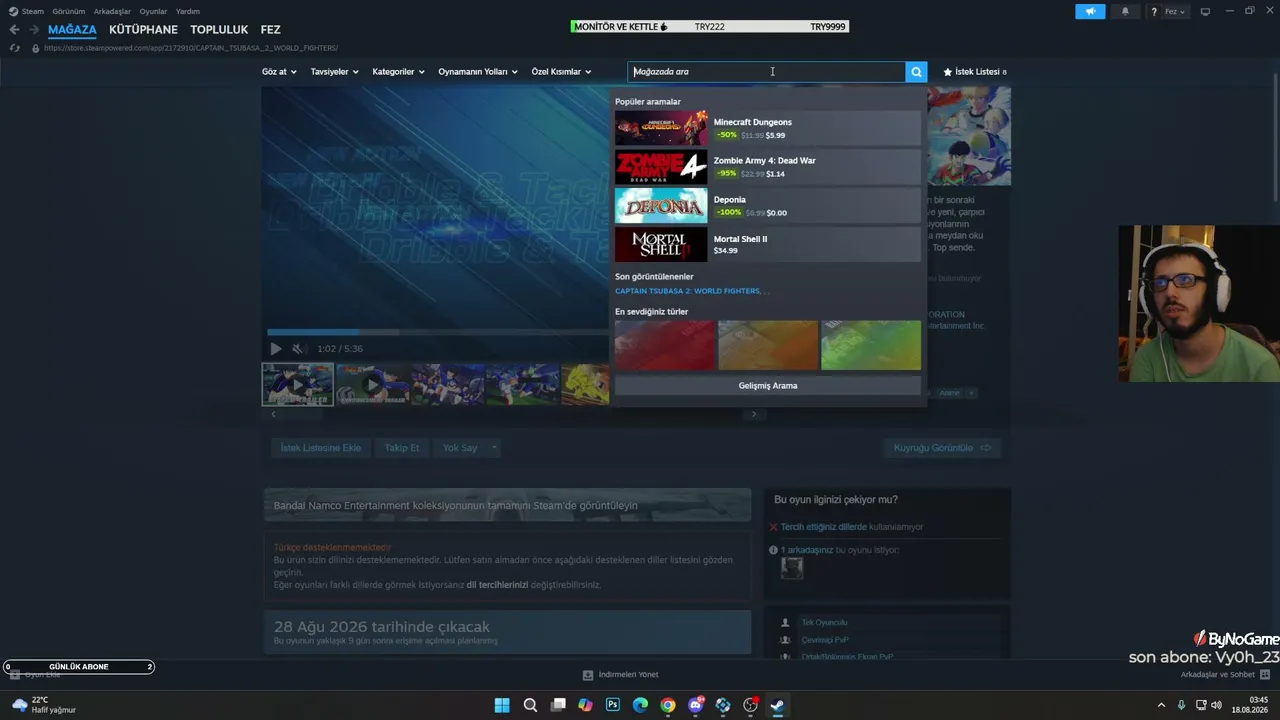Click the store URL address bar
Image resolution: width=1280 pixels, height=720 pixels.
point(191,48)
